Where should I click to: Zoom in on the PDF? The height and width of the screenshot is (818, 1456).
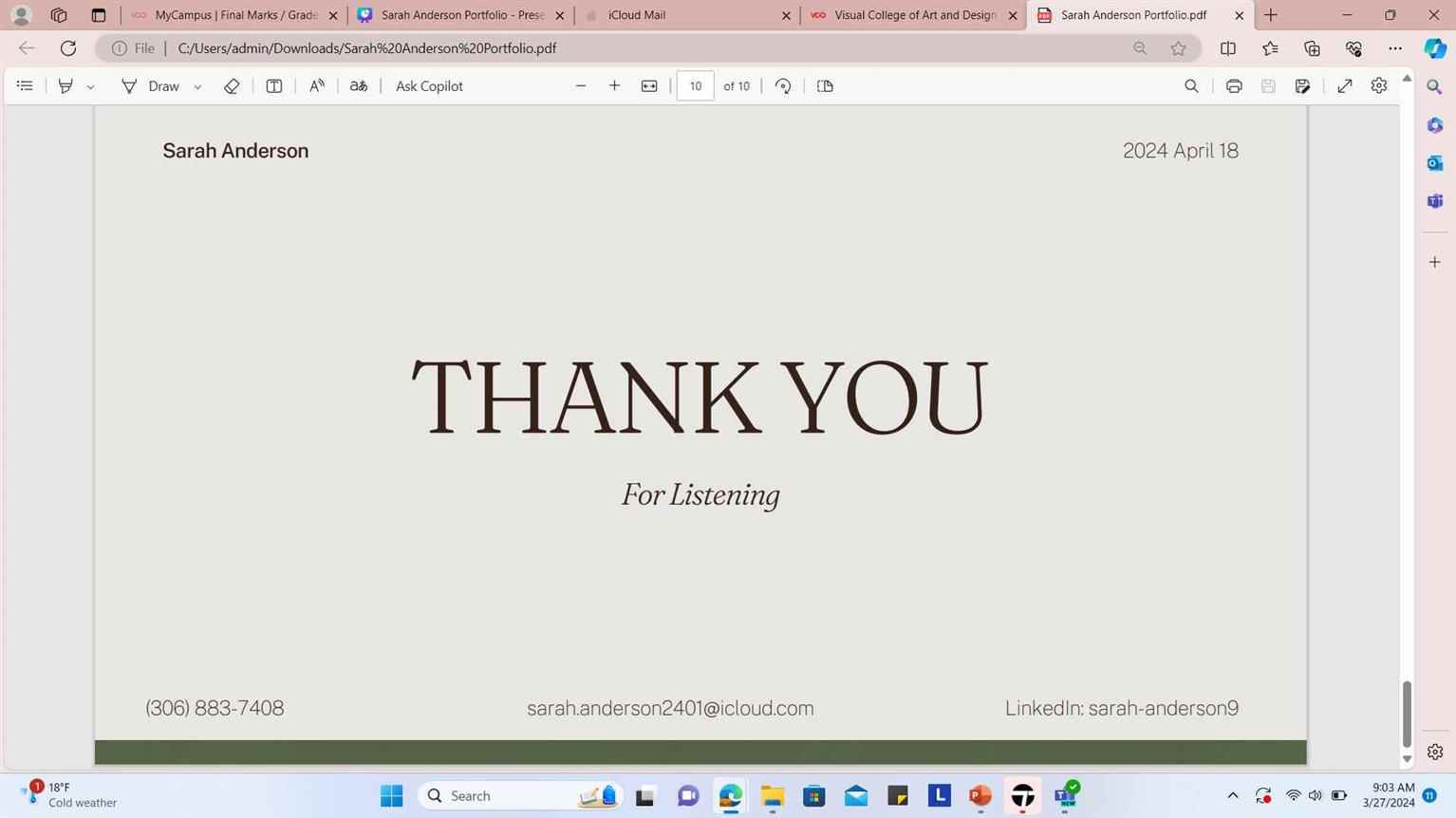pos(615,86)
